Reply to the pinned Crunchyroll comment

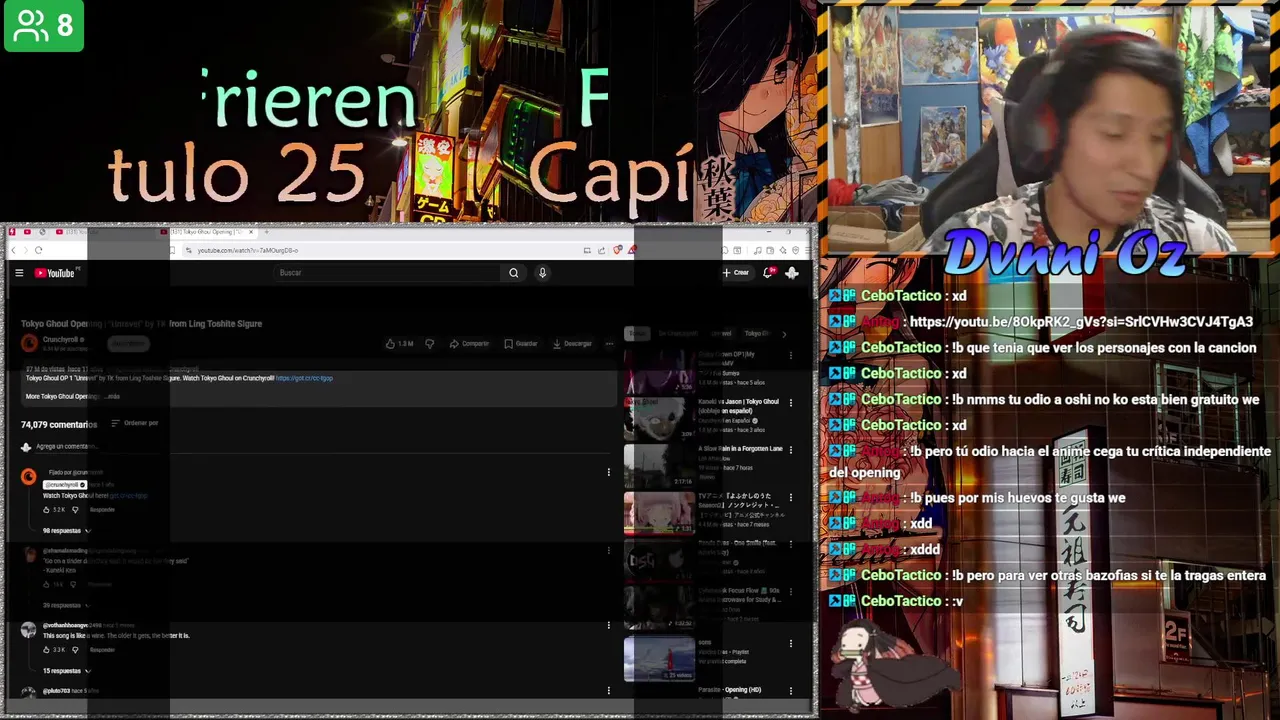tap(102, 510)
